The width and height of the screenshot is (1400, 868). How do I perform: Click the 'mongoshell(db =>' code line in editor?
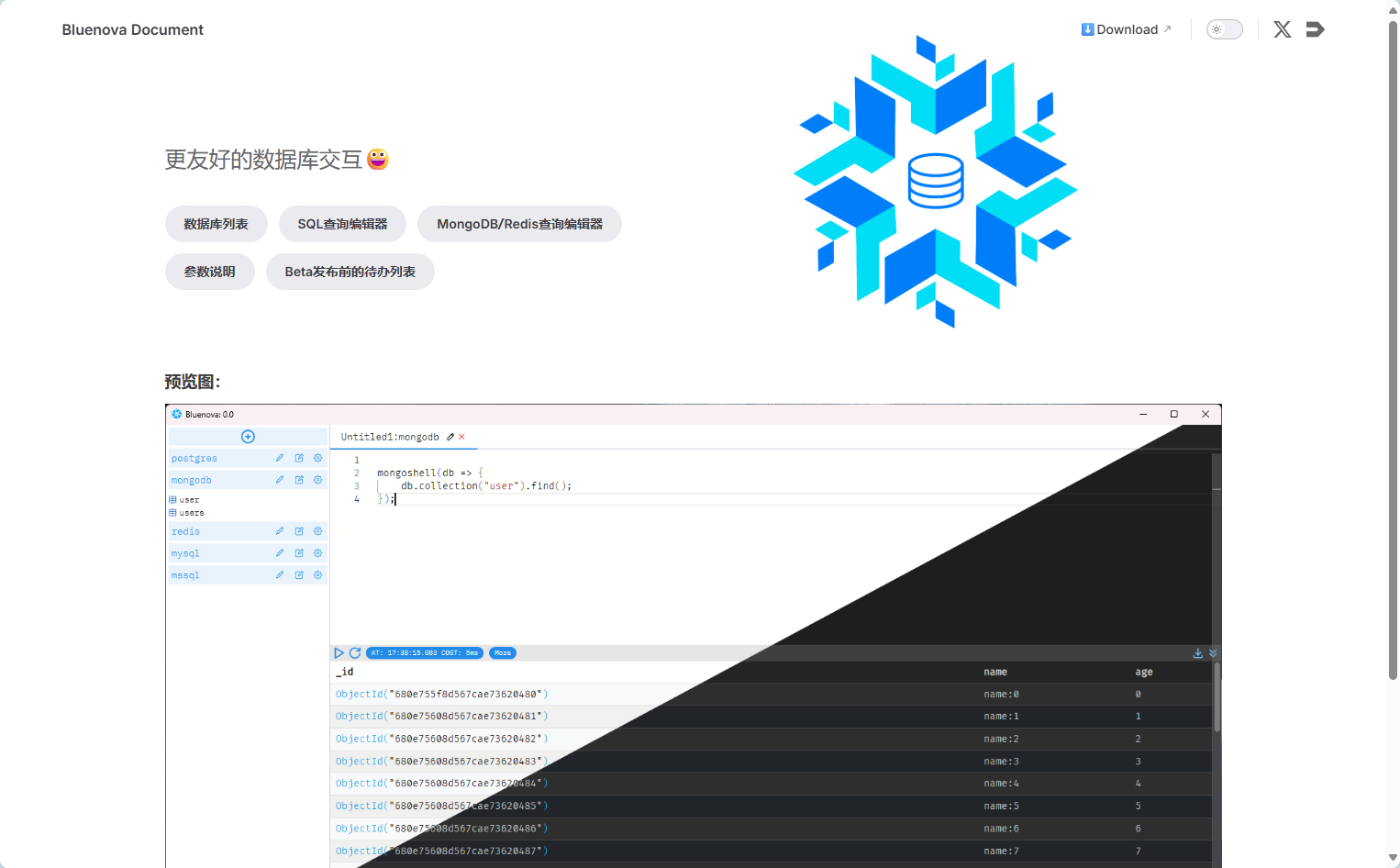point(430,473)
